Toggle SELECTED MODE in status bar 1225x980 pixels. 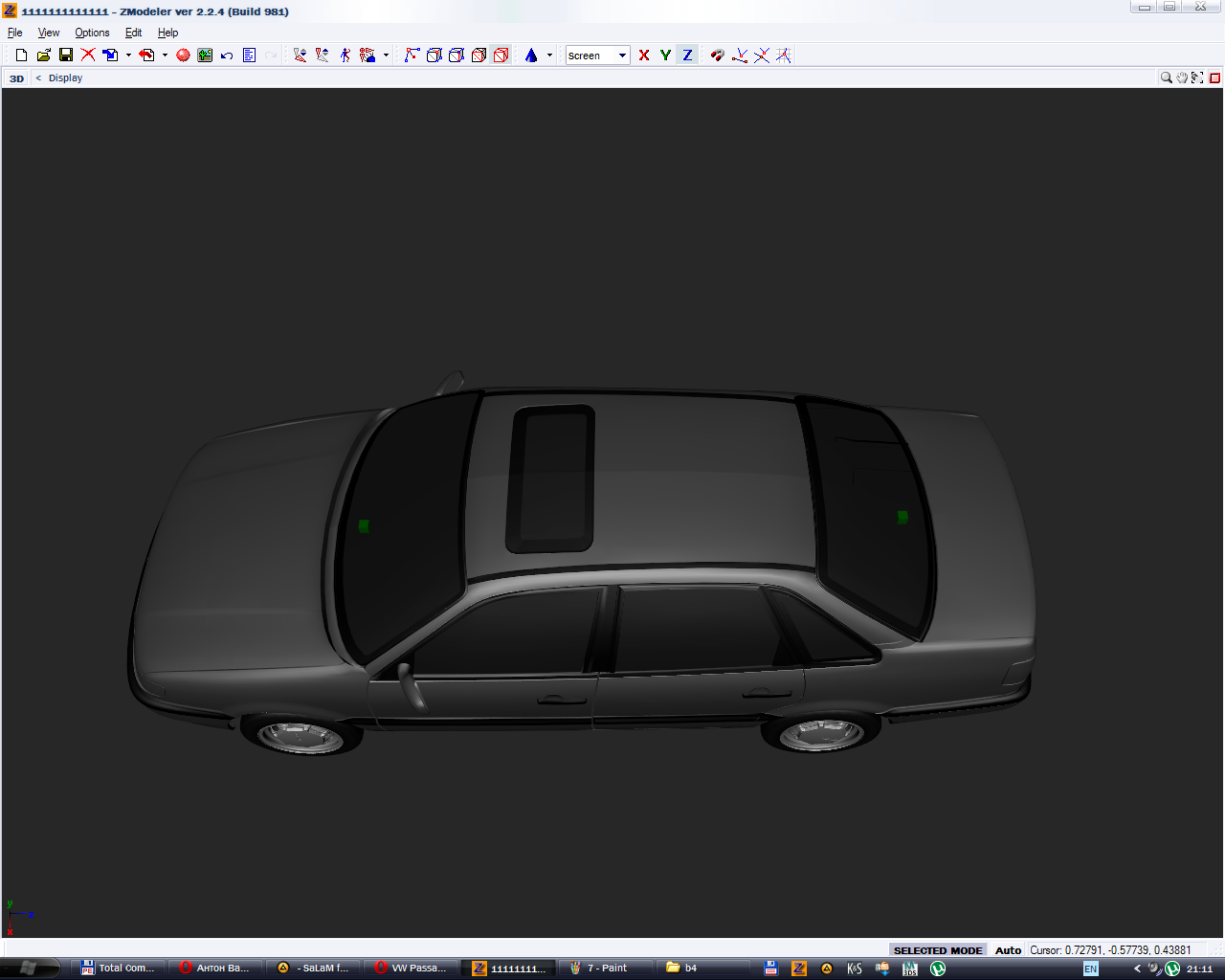pyautogui.click(x=937, y=950)
